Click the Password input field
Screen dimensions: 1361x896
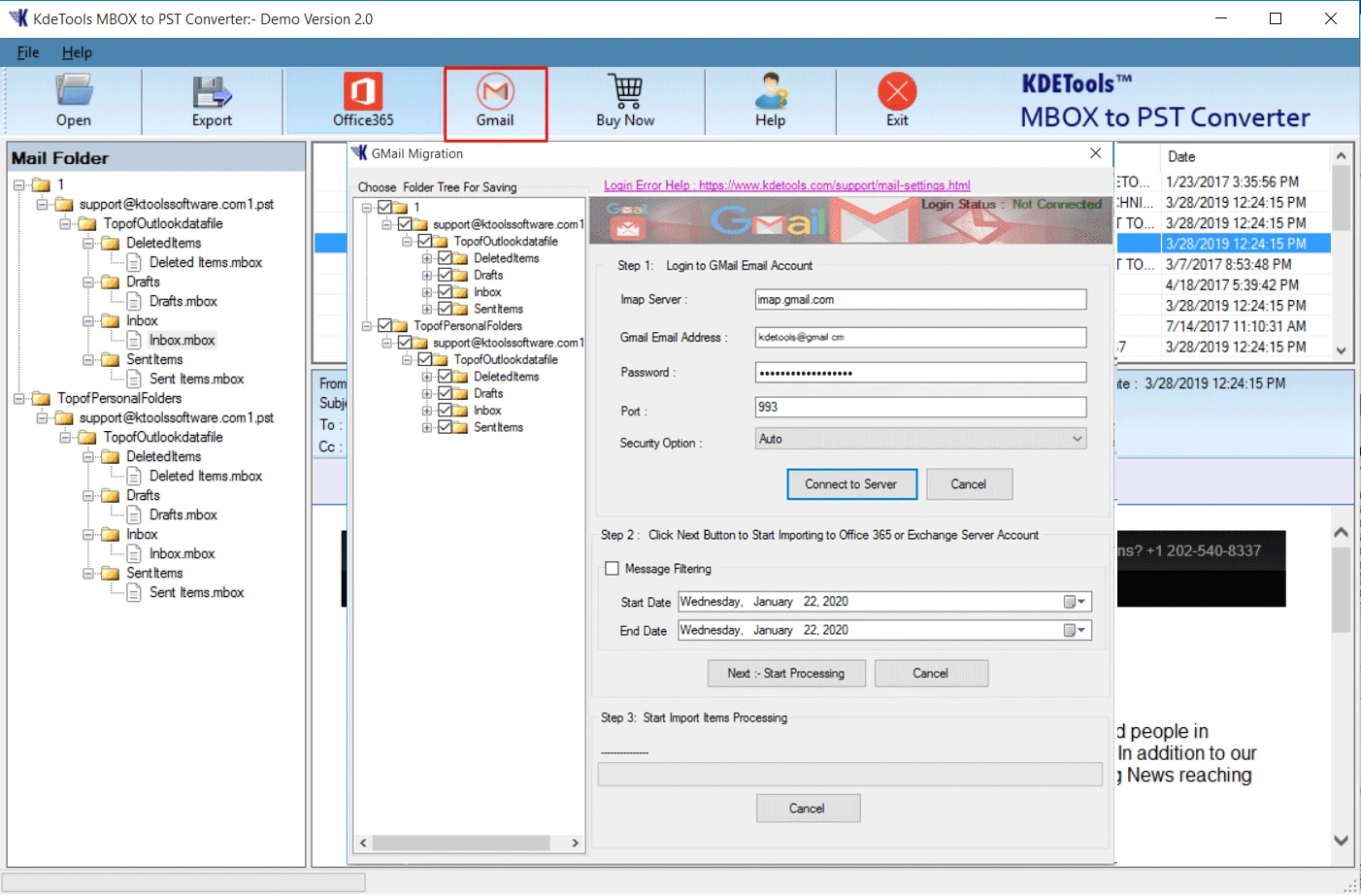920,373
